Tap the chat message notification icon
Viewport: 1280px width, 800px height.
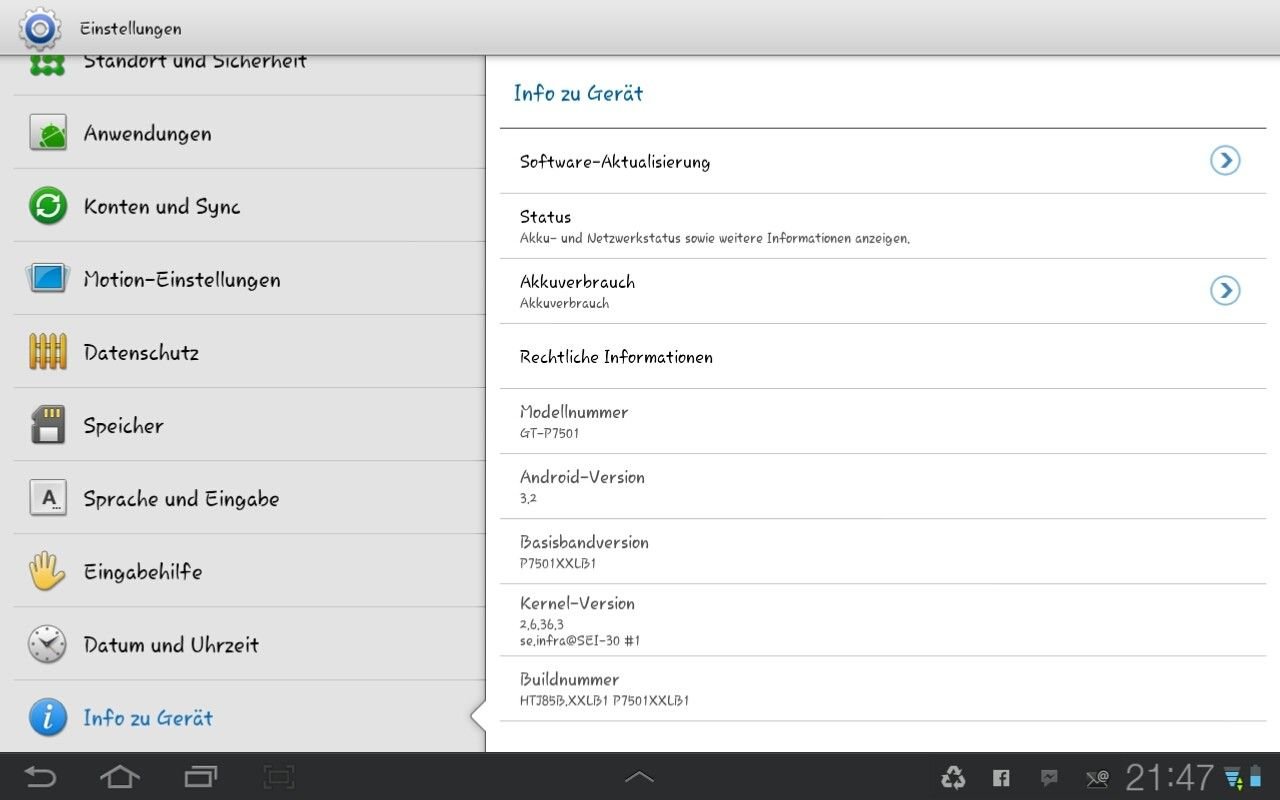pyautogui.click(x=1049, y=777)
